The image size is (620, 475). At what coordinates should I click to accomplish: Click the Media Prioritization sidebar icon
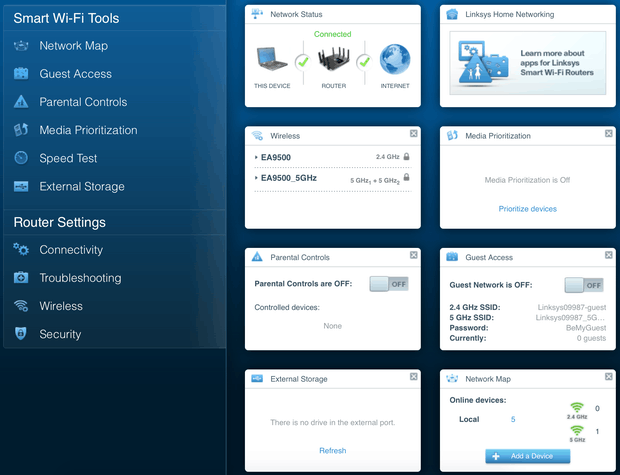[x=21, y=130]
